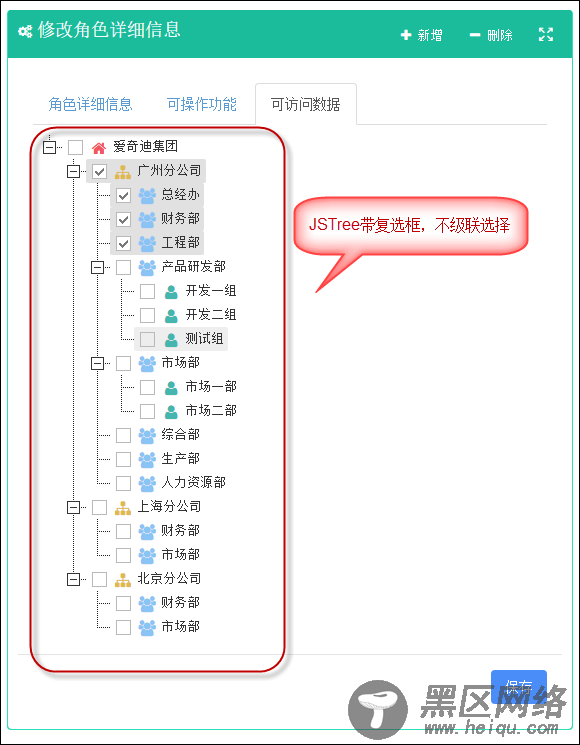Uncheck the 广州分公司 checkbox
Image resolution: width=580 pixels, height=745 pixels.
[99, 172]
